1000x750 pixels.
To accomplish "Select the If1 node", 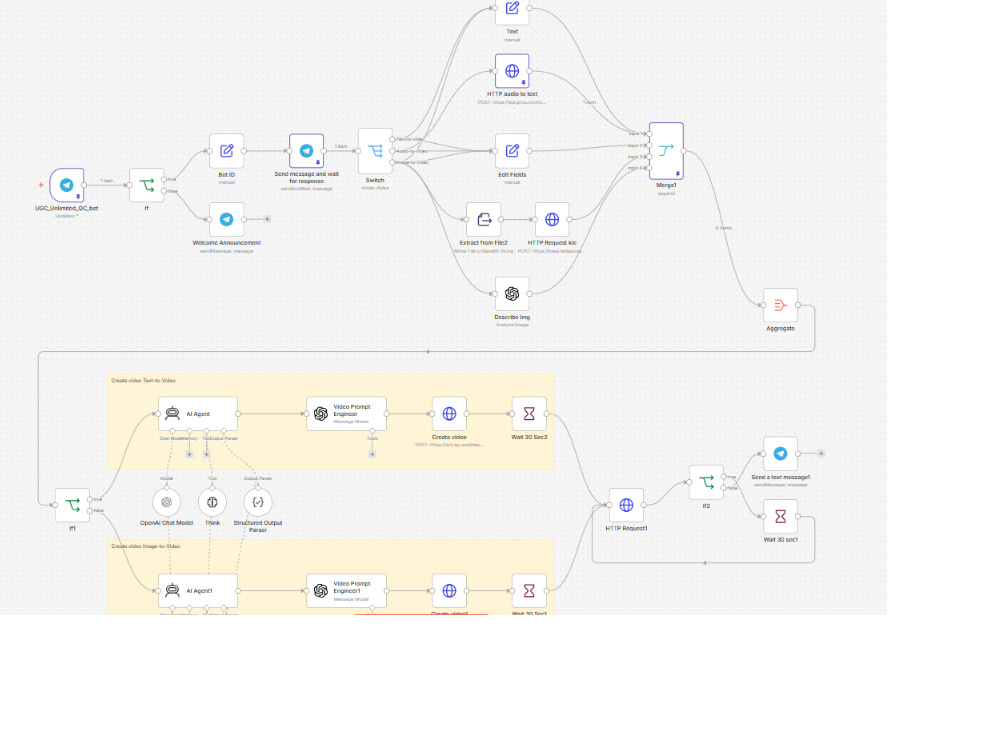I will pyautogui.click(x=72, y=505).
